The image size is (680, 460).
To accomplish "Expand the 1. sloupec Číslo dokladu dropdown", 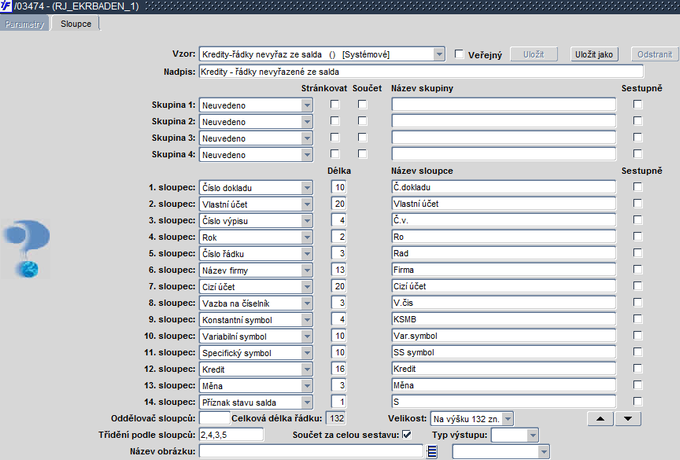I will (307, 187).
